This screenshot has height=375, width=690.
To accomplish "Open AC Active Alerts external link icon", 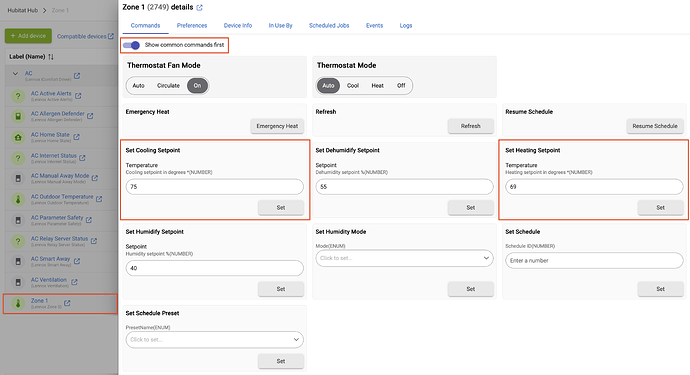I will point(78,96).
